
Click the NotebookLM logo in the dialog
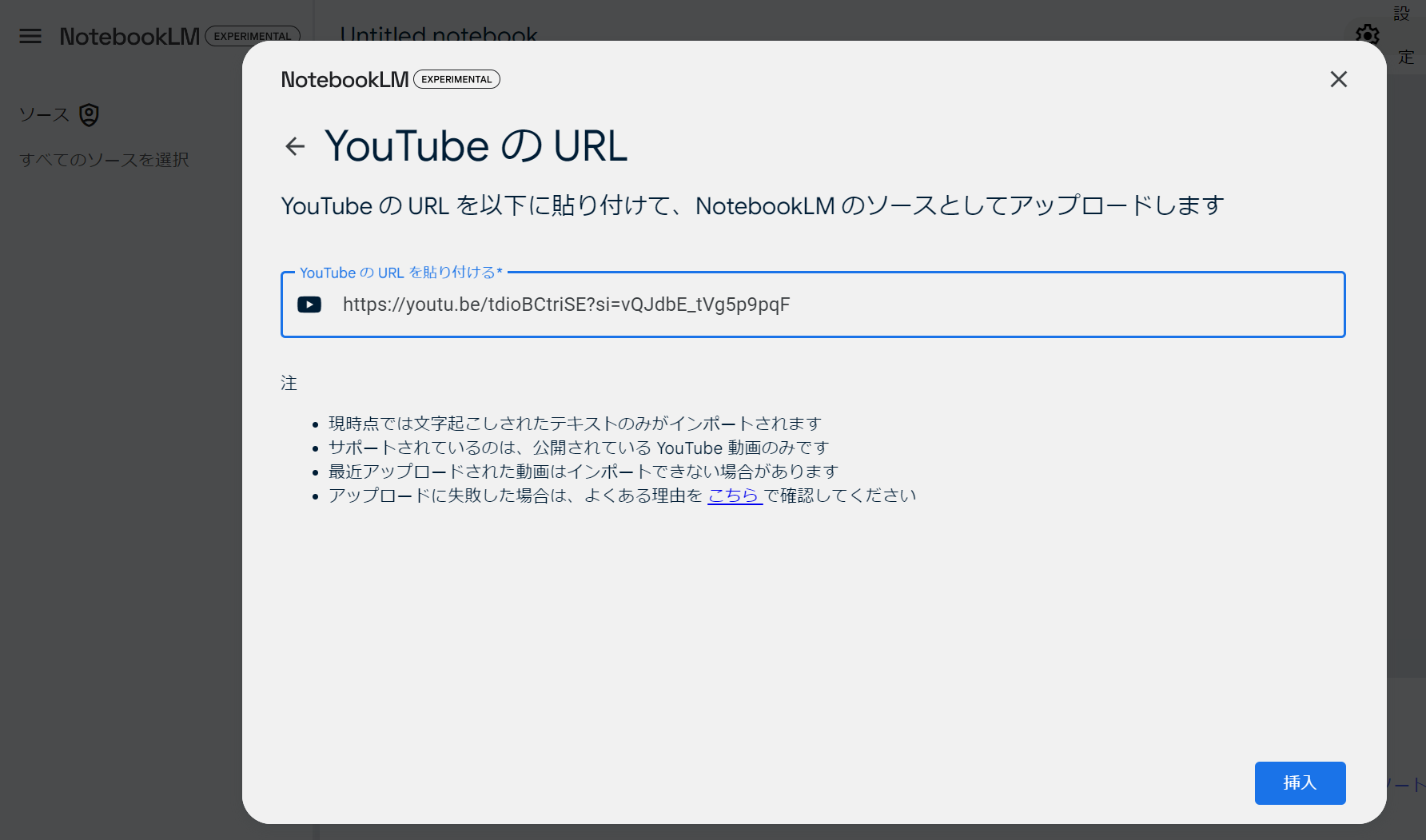point(345,80)
